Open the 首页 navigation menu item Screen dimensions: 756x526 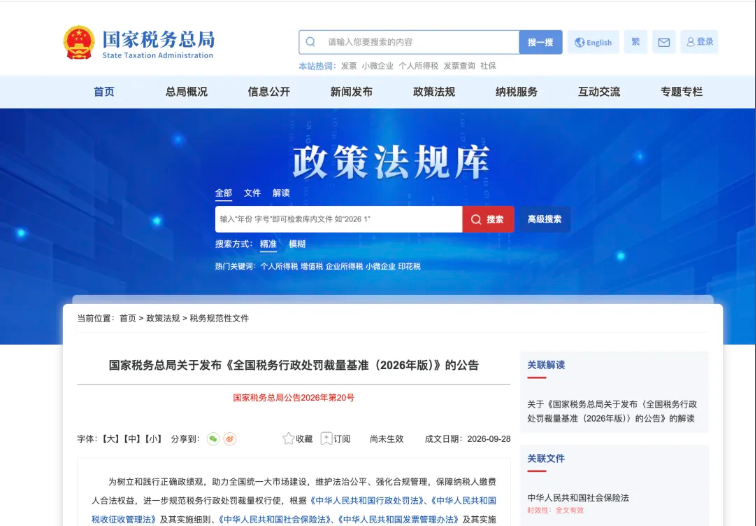point(104,92)
